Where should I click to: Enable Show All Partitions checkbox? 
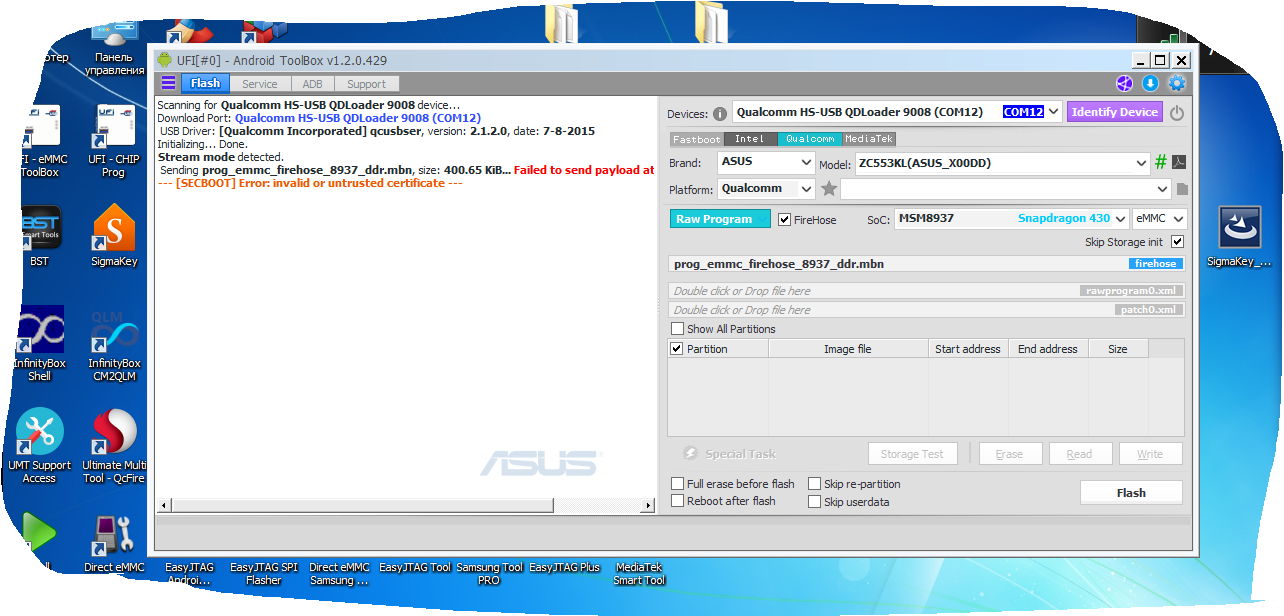(678, 329)
